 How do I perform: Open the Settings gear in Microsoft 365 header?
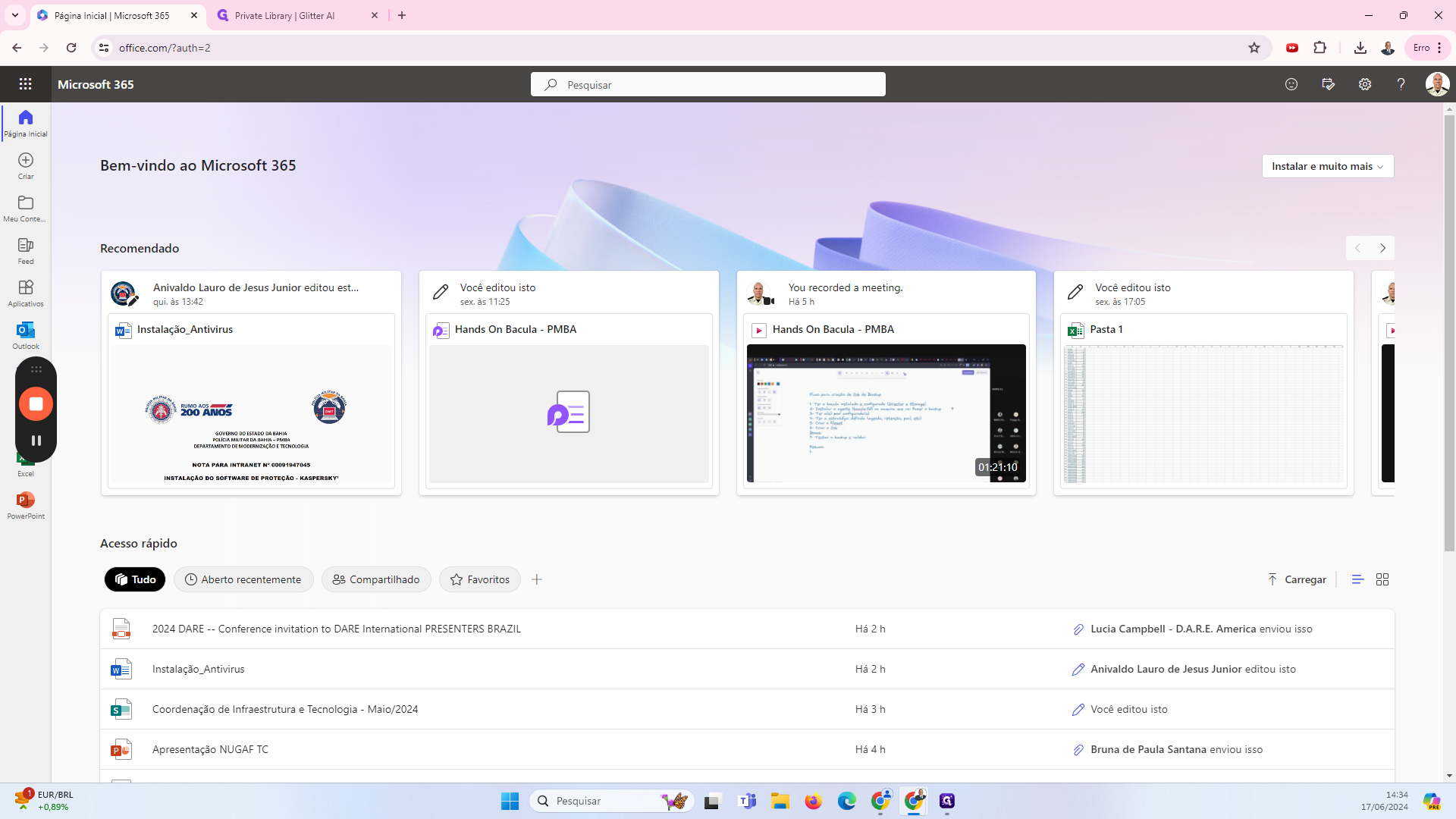coord(1365,84)
